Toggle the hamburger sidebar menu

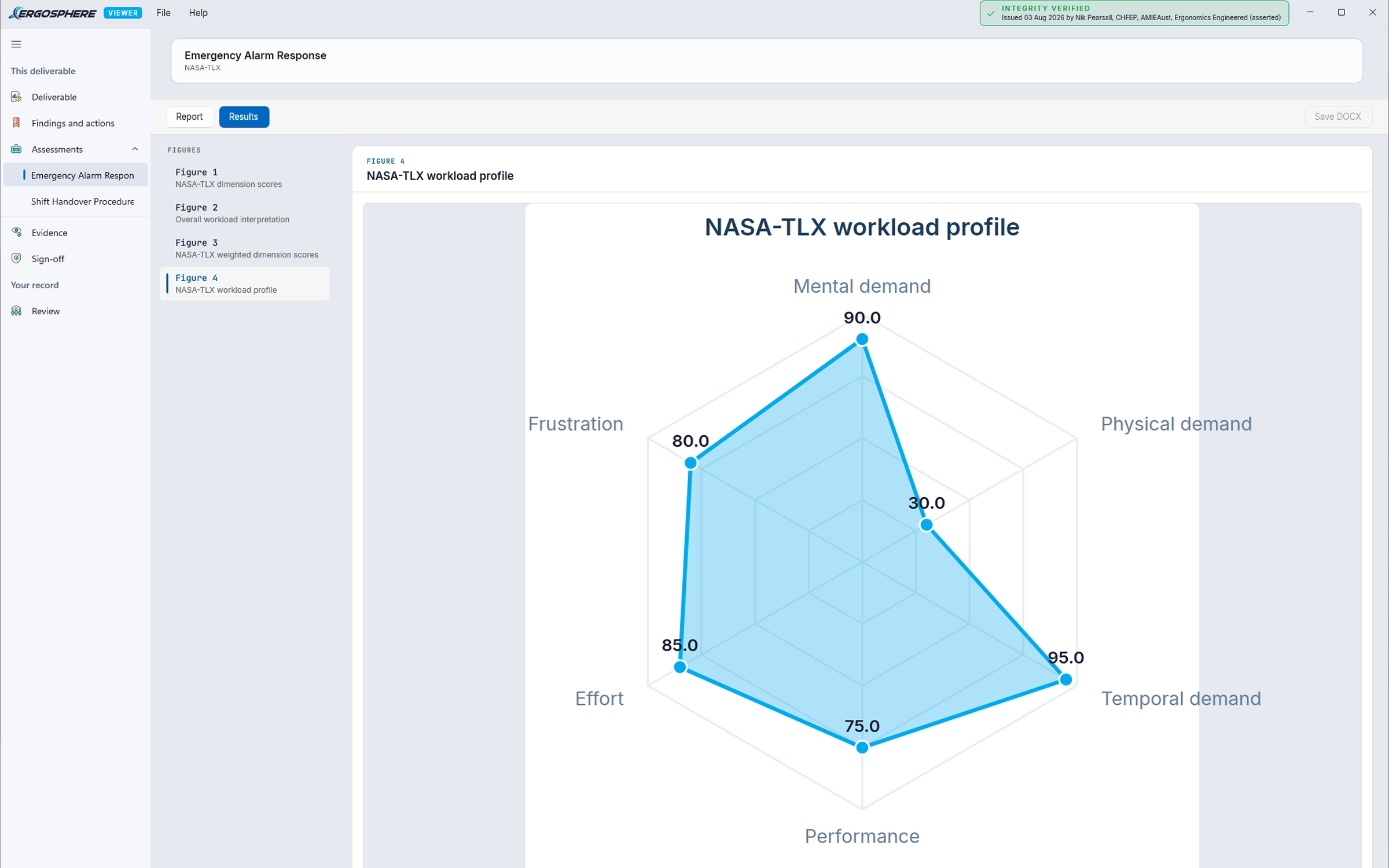tap(16, 44)
